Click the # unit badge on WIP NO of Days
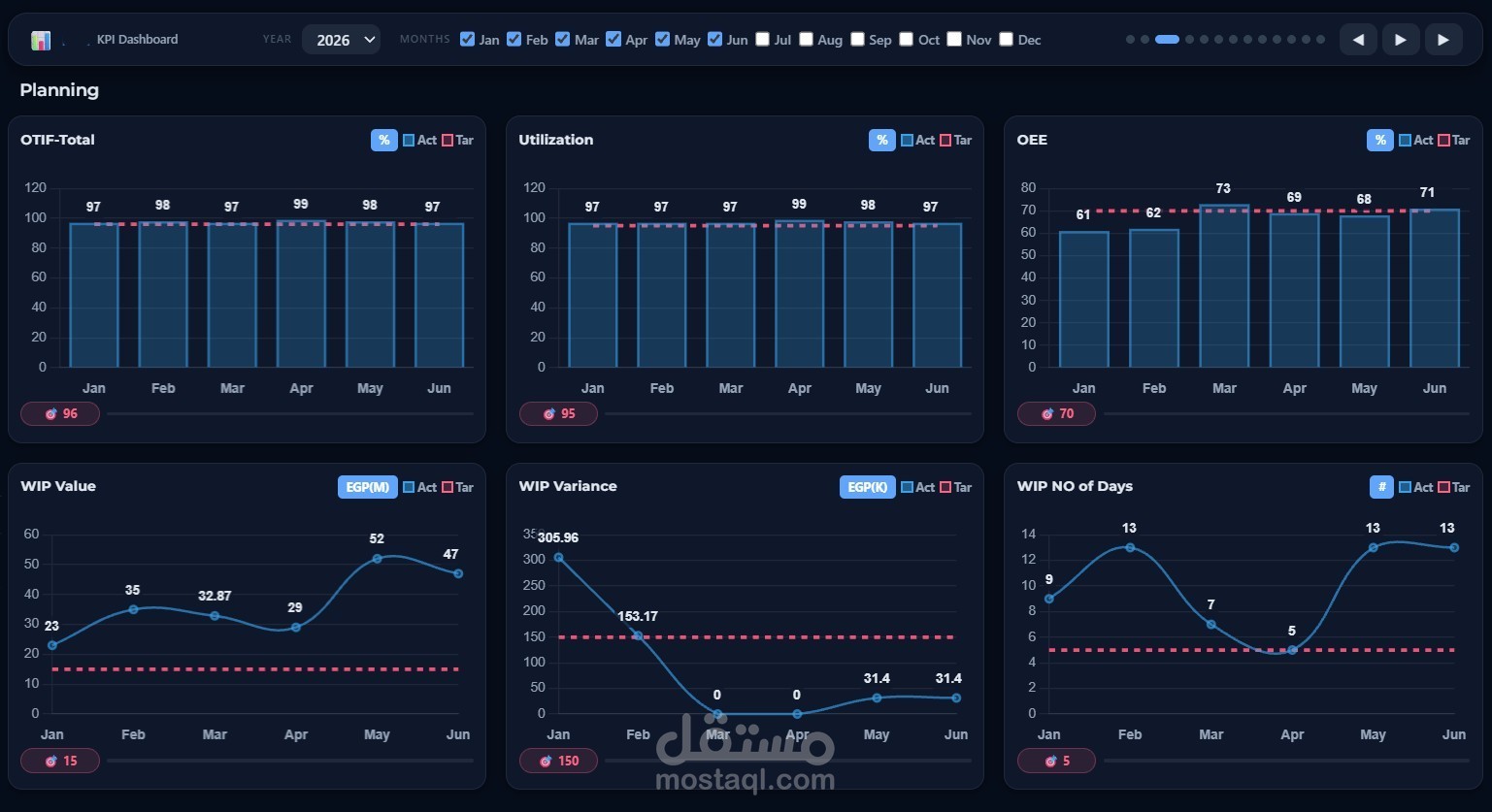This screenshot has width=1492, height=812. 1381,487
